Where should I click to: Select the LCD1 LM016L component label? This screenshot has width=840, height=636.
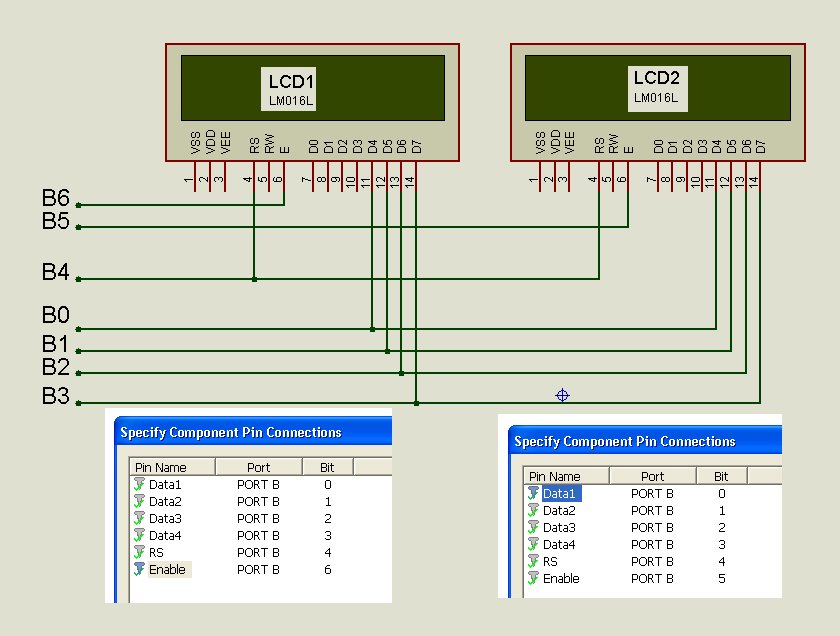tap(289, 89)
